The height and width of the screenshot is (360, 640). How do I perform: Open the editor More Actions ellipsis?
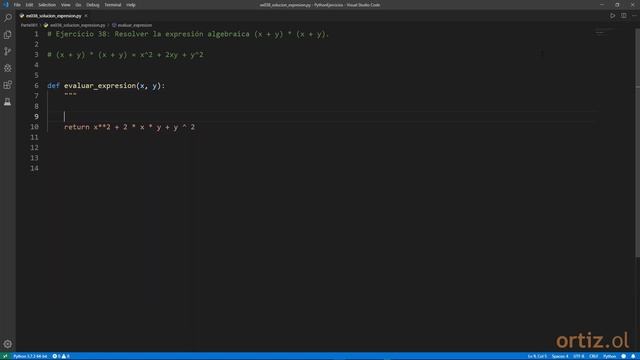click(634, 16)
